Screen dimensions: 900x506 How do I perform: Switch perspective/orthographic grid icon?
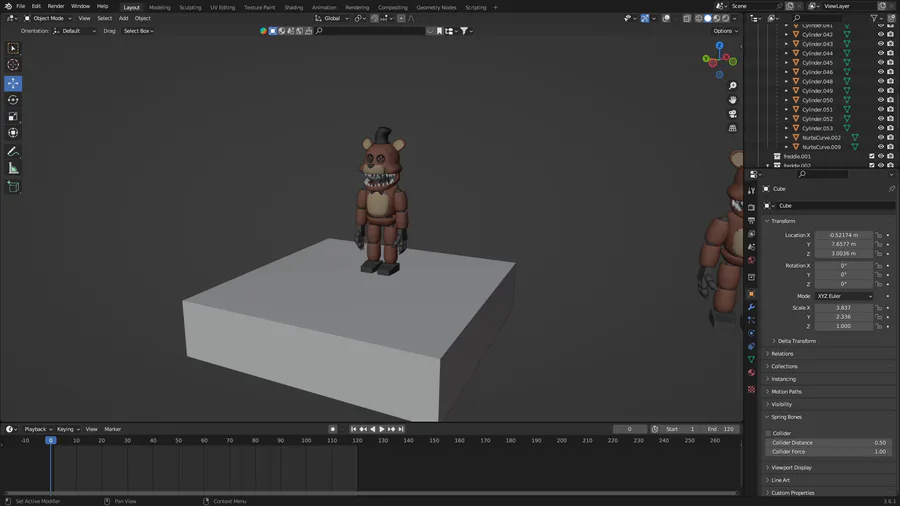pos(732,129)
